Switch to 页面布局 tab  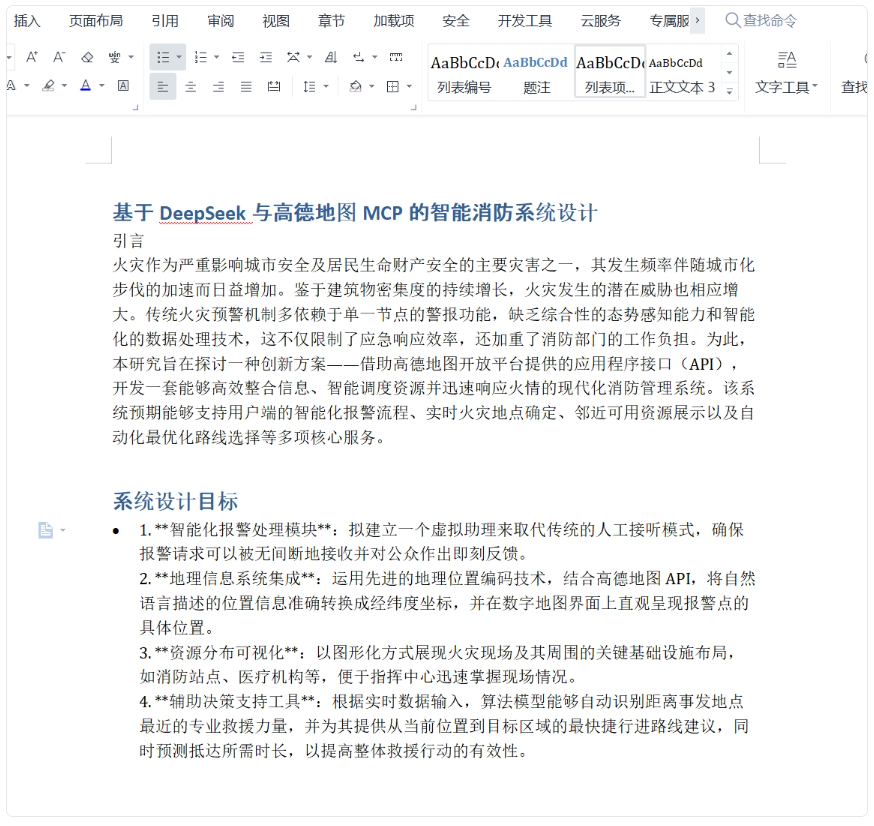[x=96, y=21]
